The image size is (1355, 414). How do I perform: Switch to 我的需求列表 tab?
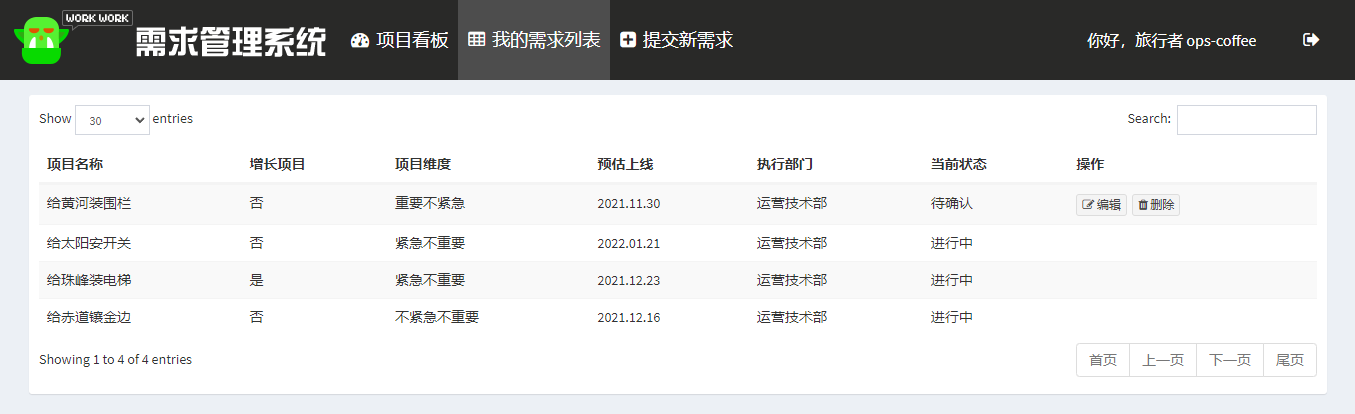point(534,40)
